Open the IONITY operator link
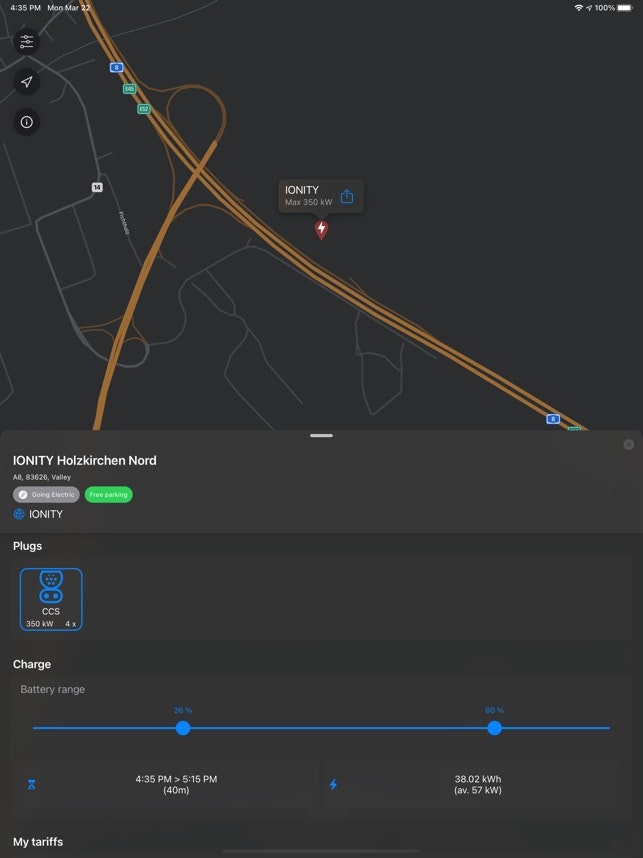643x858 pixels. point(45,514)
